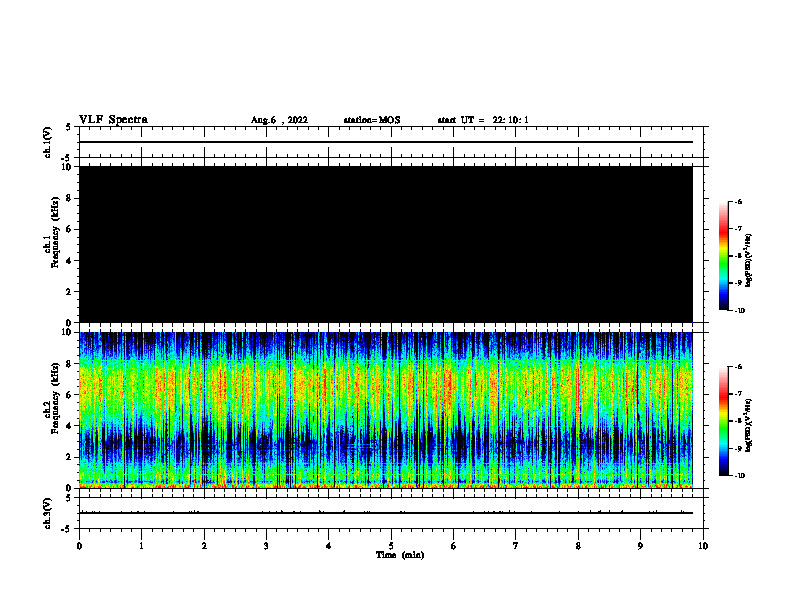The width and height of the screenshot is (792, 612).
Task: Click time axis tick label "5"
Action: [x=391, y=546]
